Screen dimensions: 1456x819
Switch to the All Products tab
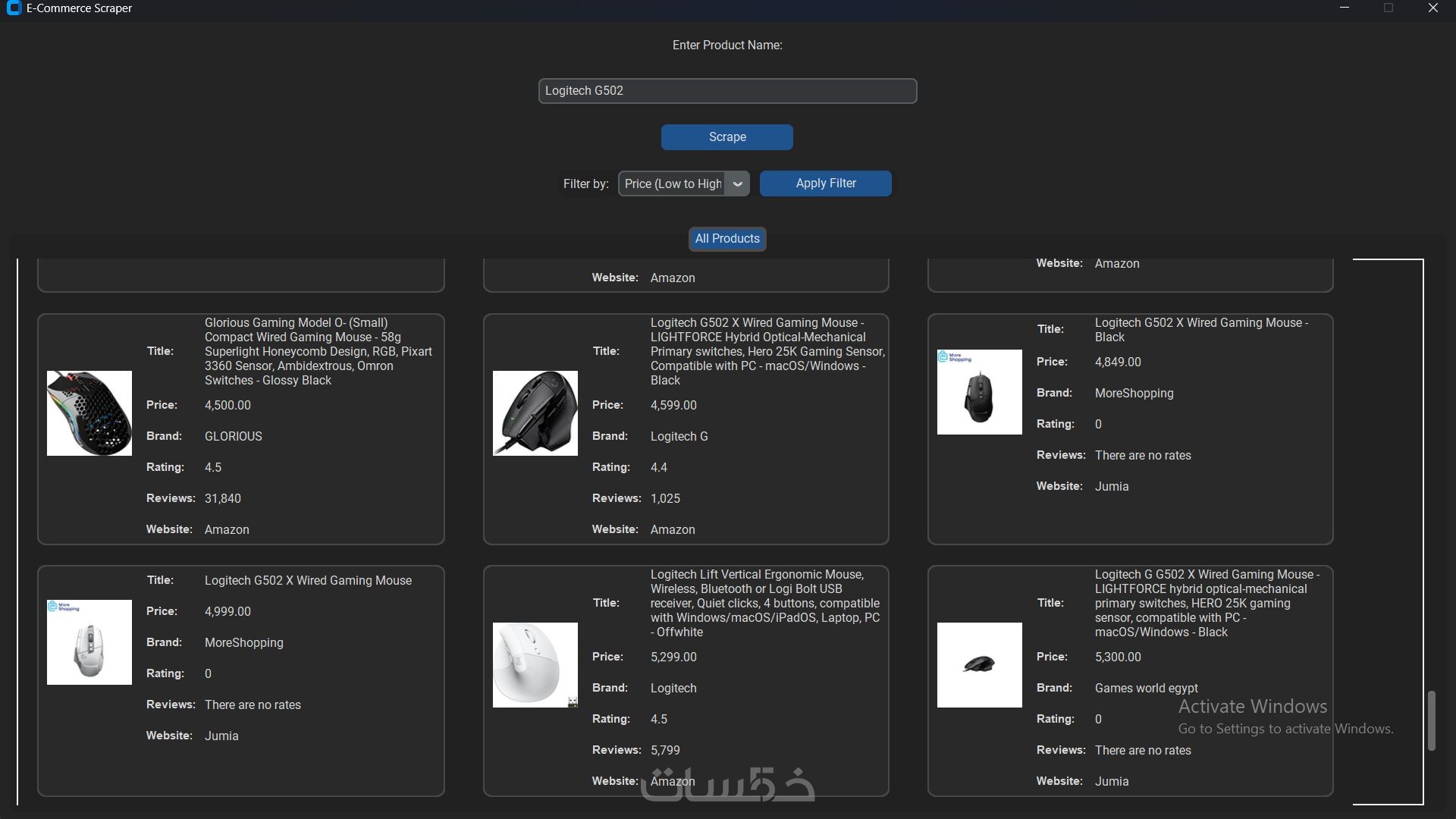pyautogui.click(x=727, y=239)
